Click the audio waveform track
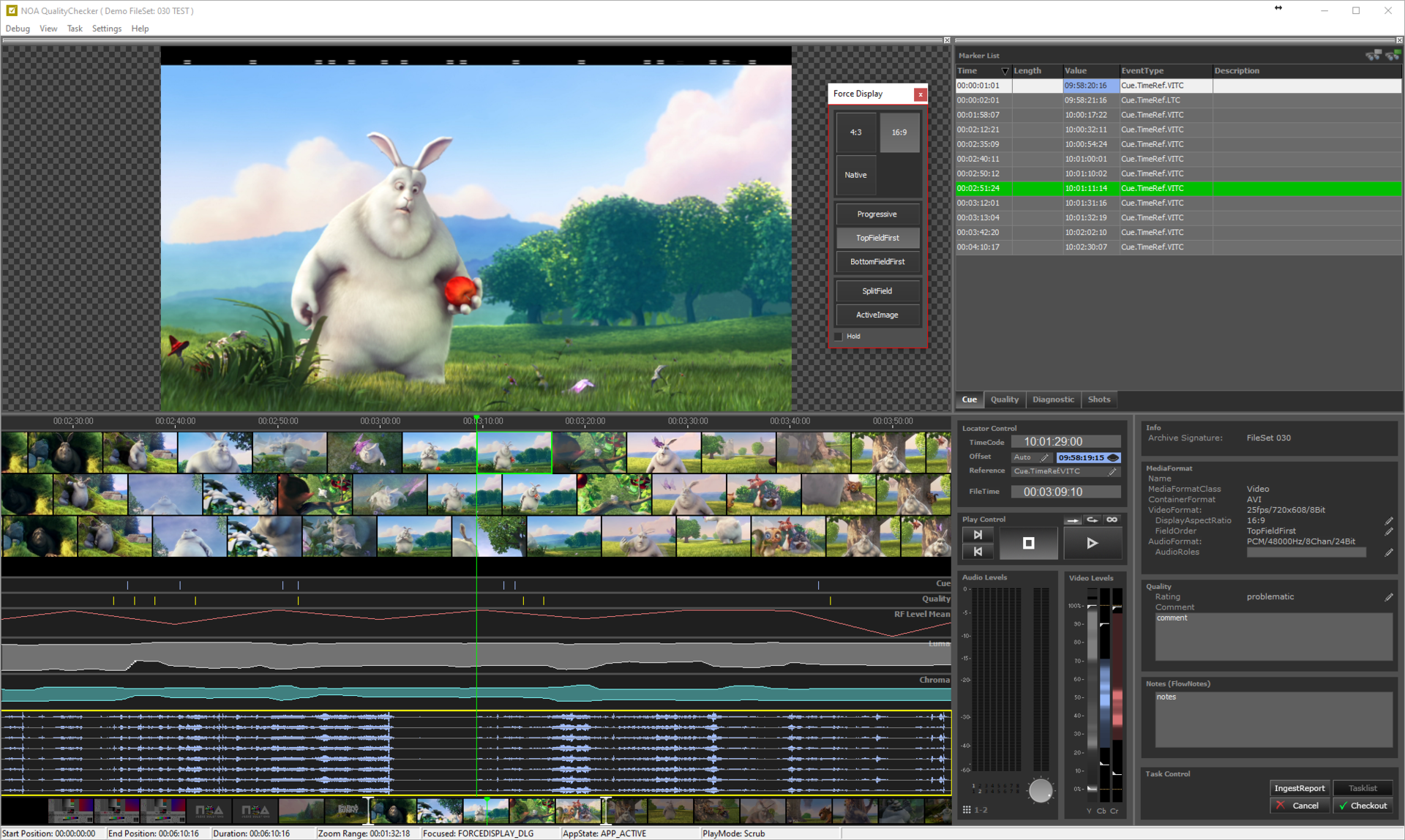1405x840 pixels. pos(476,752)
